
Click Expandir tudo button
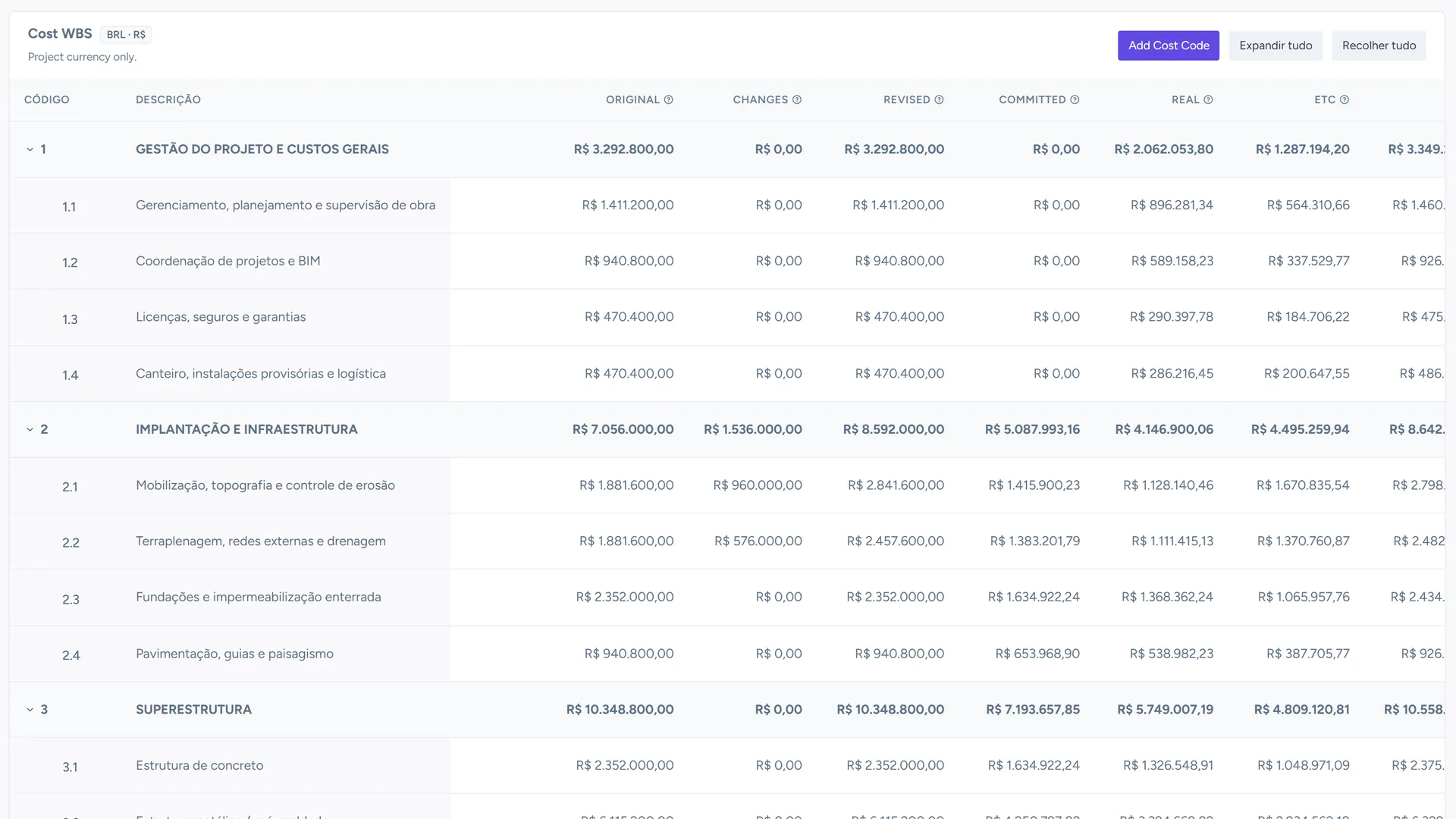pyautogui.click(x=1276, y=45)
